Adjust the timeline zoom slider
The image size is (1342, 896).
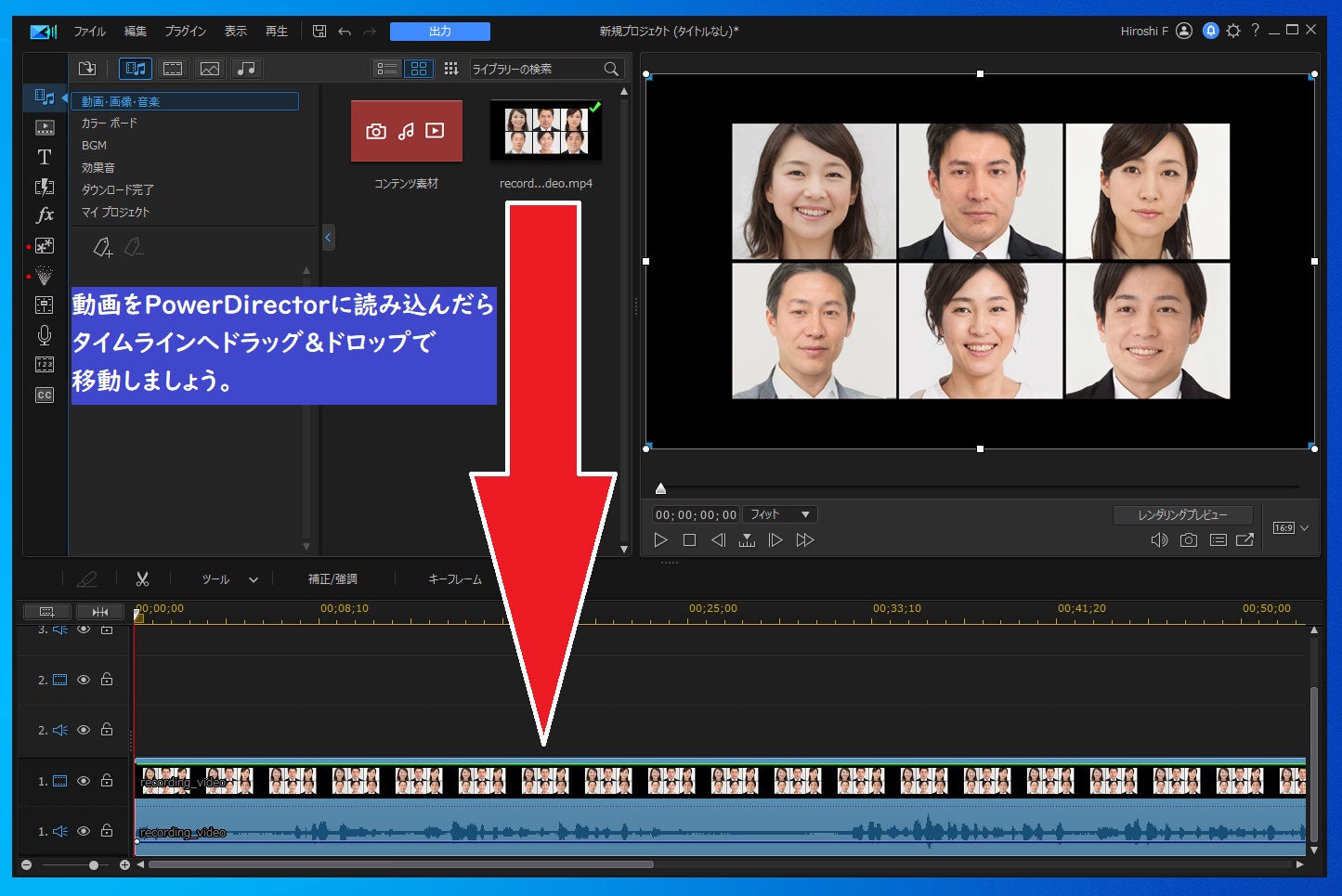click(93, 864)
